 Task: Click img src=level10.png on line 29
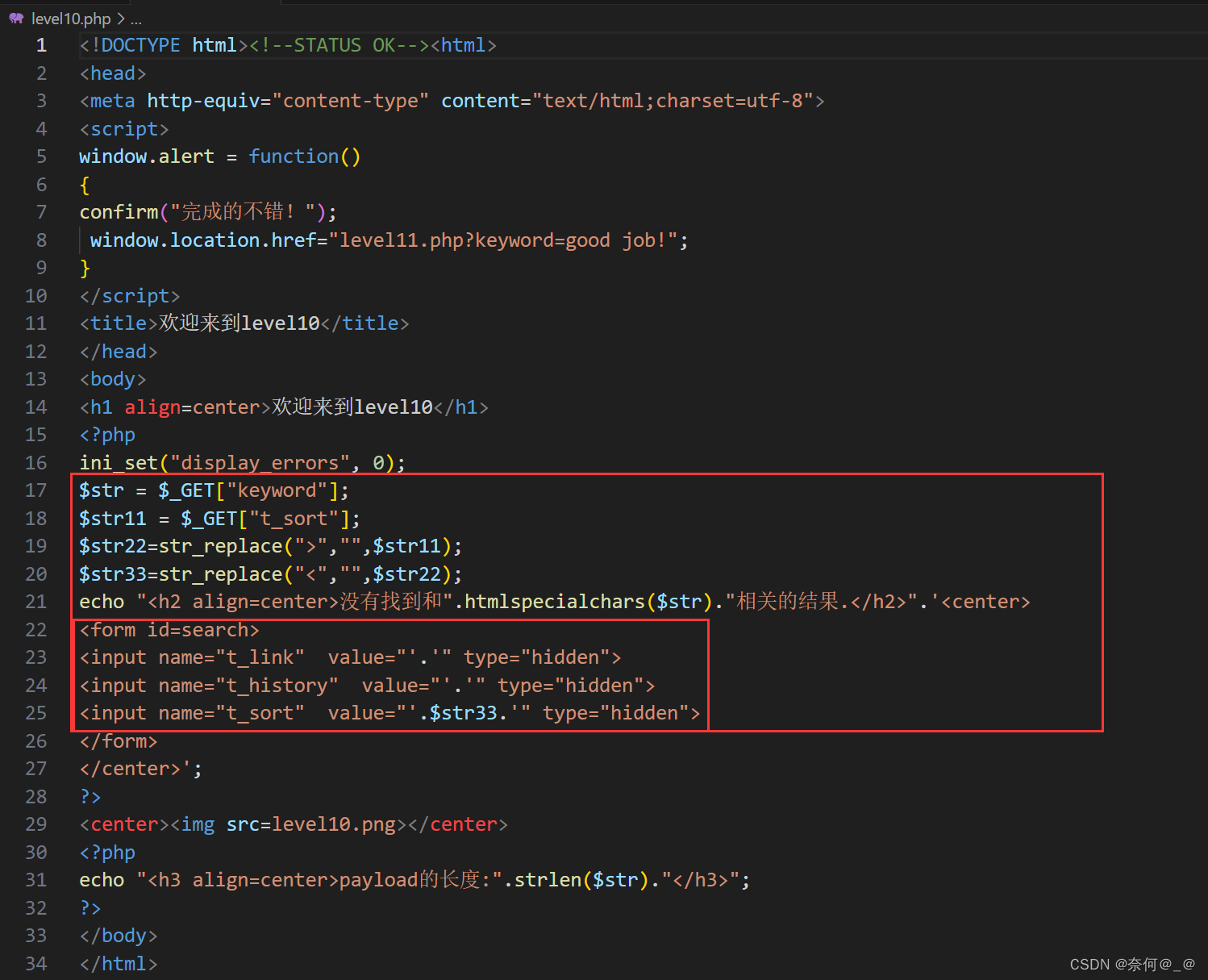click(x=289, y=824)
